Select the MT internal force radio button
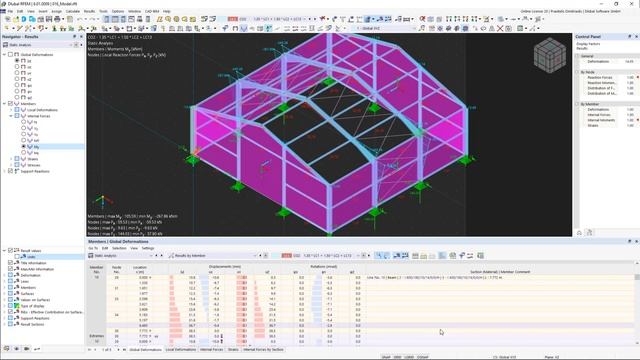This screenshot has height=360, width=640. click(24, 140)
